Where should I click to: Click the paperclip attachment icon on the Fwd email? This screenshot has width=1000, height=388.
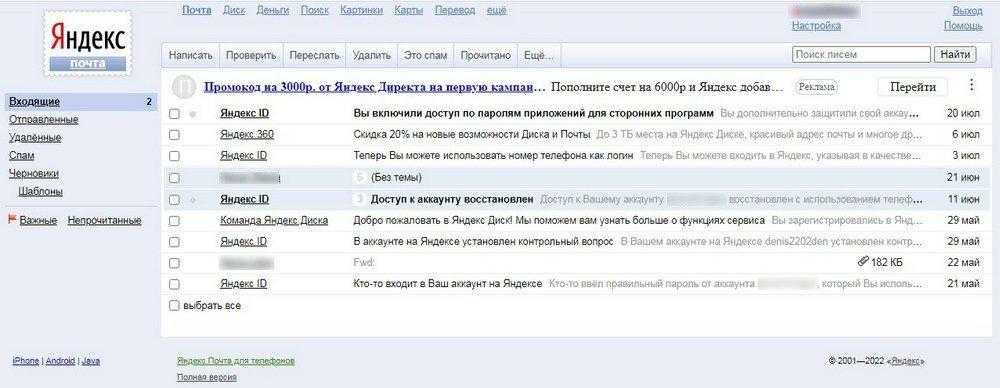tap(863, 262)
